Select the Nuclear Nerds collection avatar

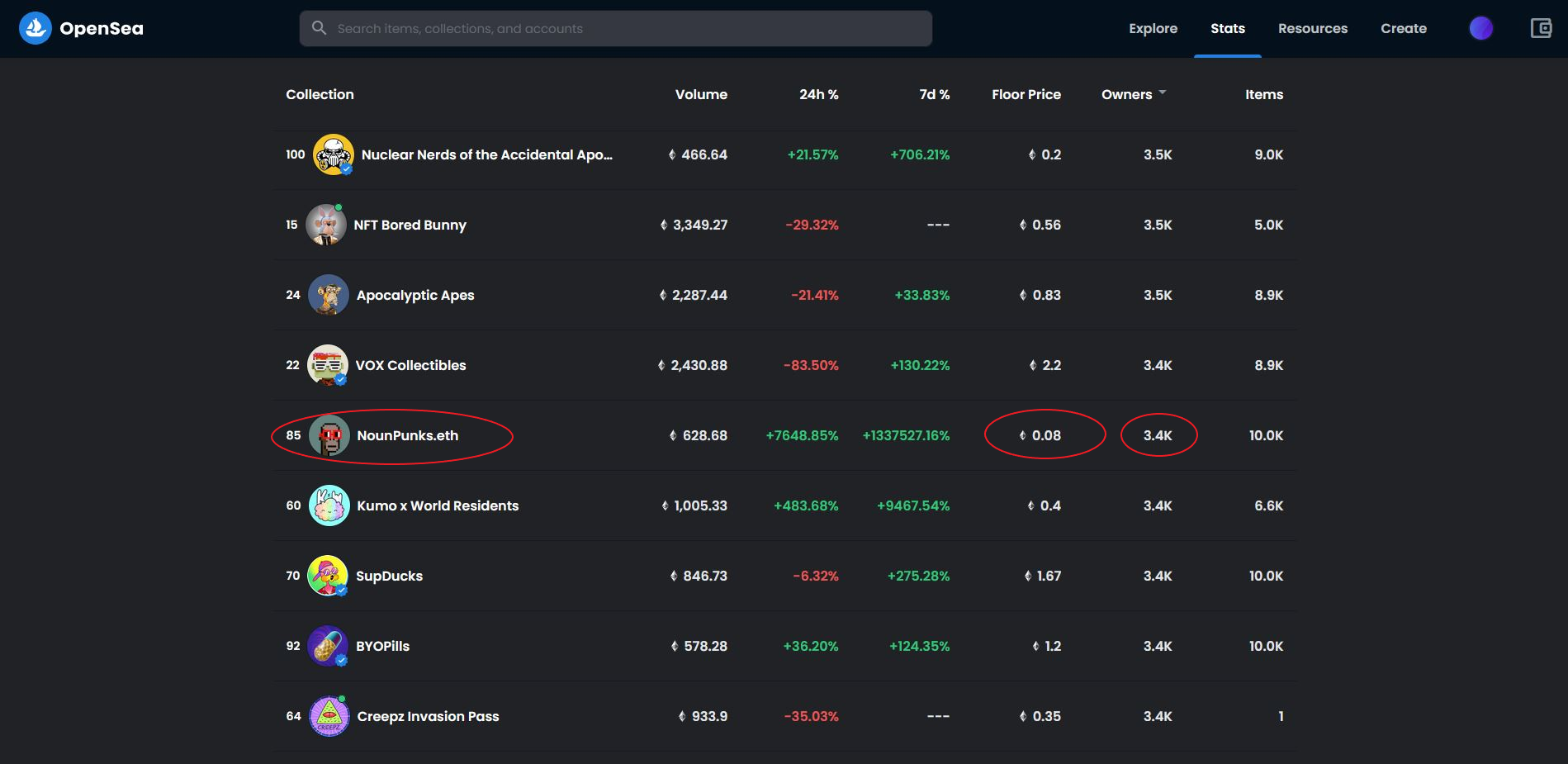tap(334, 154)
